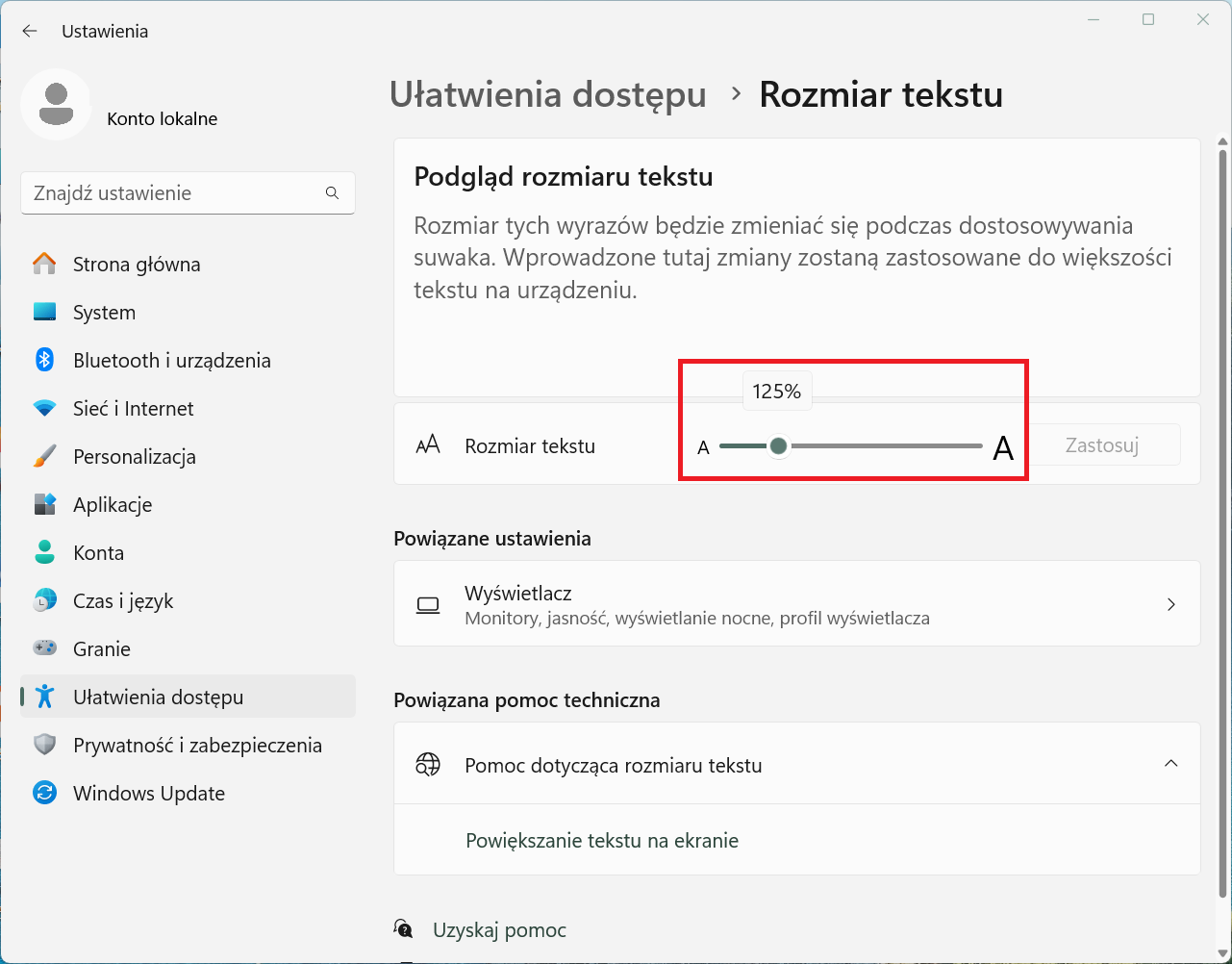Screen dimensions: 1232x964
Task: Open Strona główna via its house icon
Action: [44, 264]
